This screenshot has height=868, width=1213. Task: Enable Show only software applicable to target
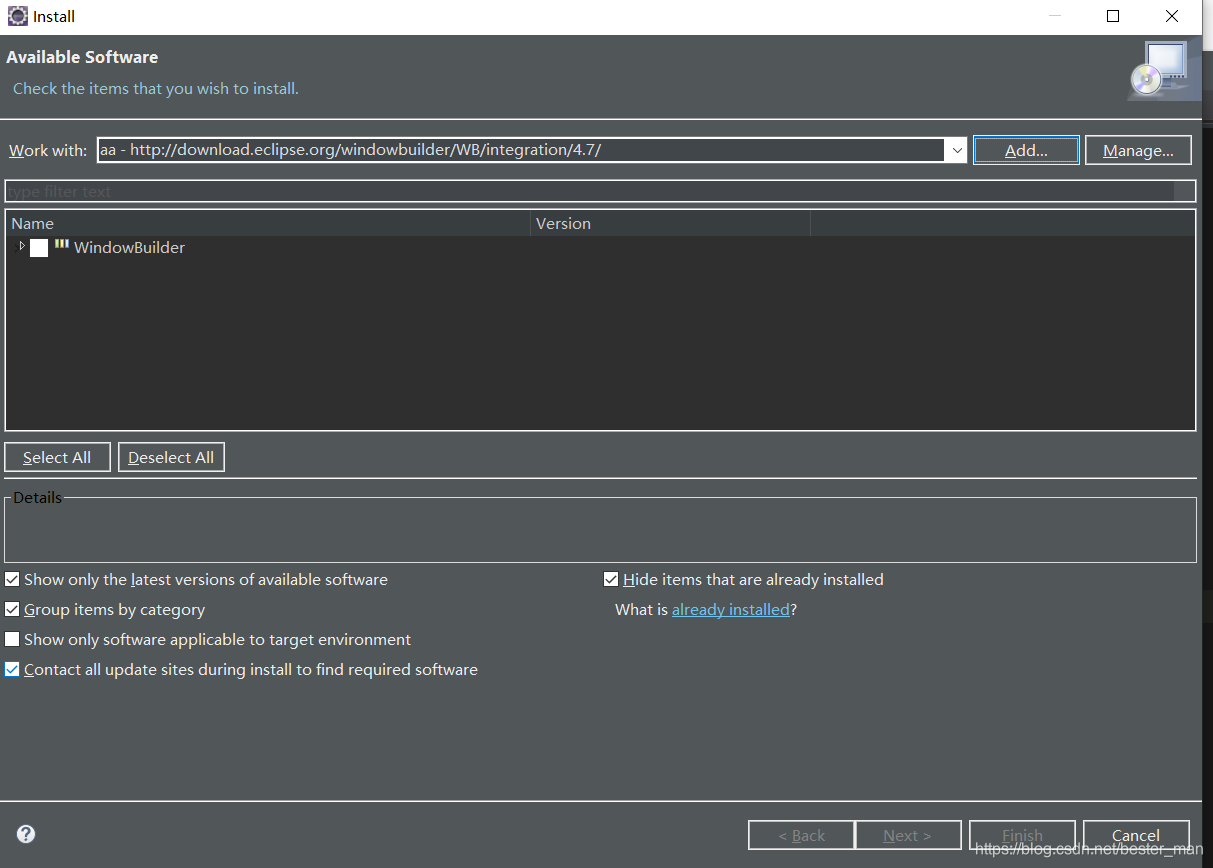(x=12, y=639)
